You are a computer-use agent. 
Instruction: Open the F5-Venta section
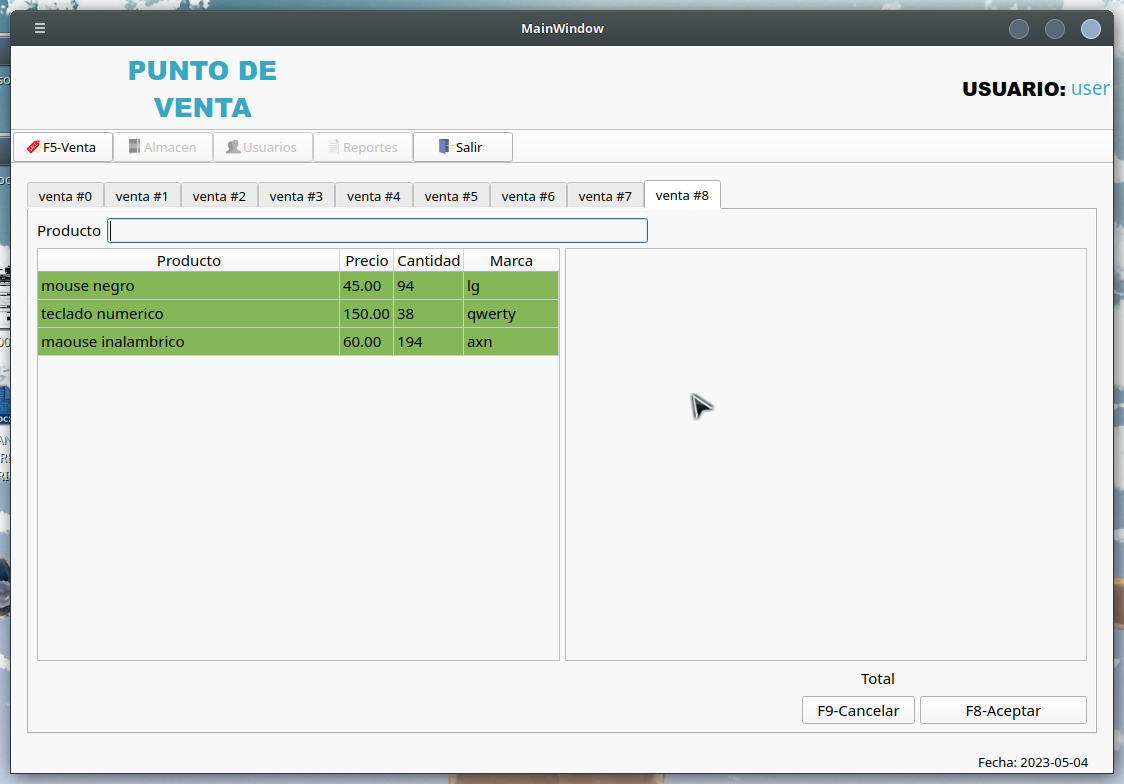pos(63,147)
